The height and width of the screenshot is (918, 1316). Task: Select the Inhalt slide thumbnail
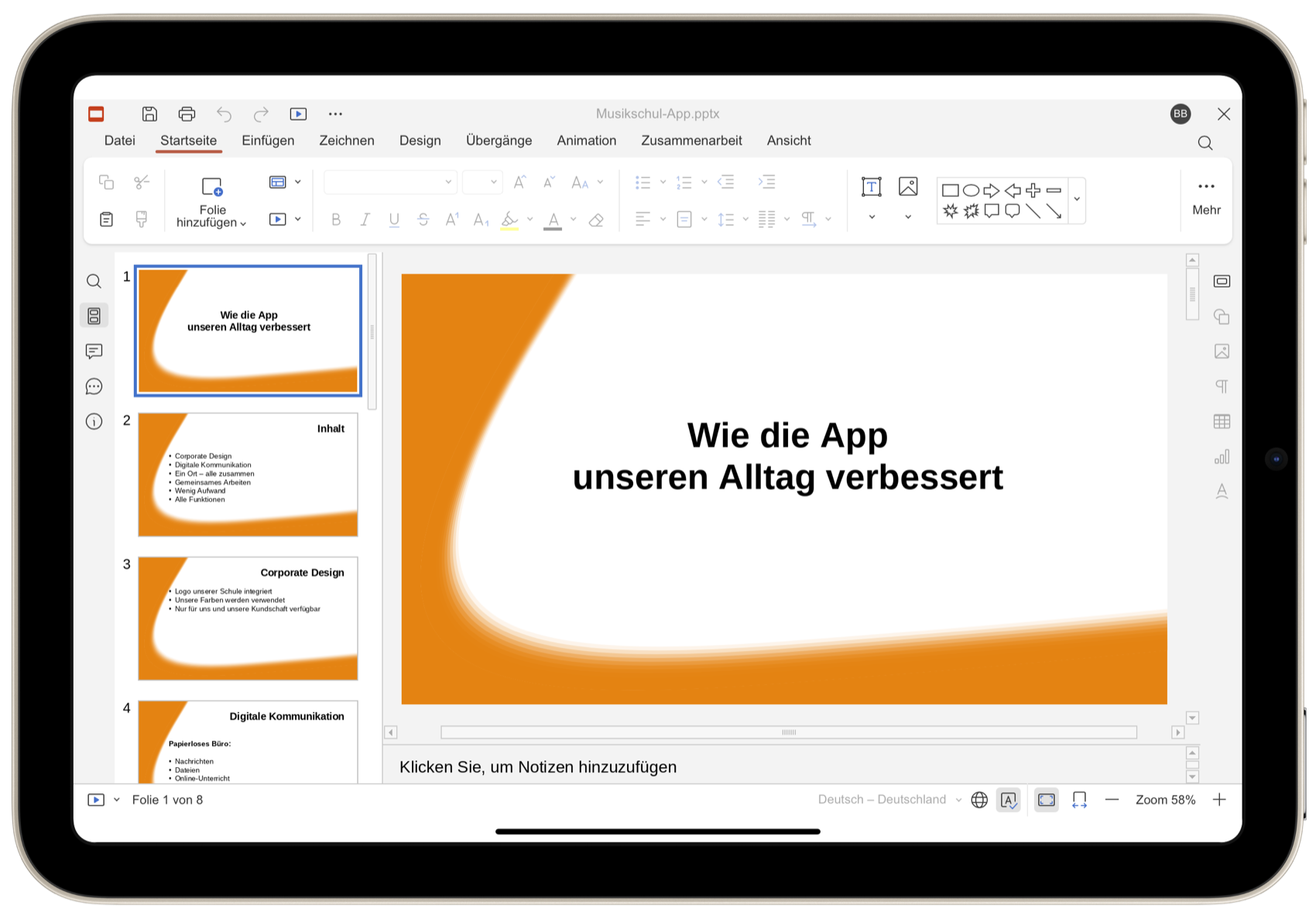tap(248, 474)
